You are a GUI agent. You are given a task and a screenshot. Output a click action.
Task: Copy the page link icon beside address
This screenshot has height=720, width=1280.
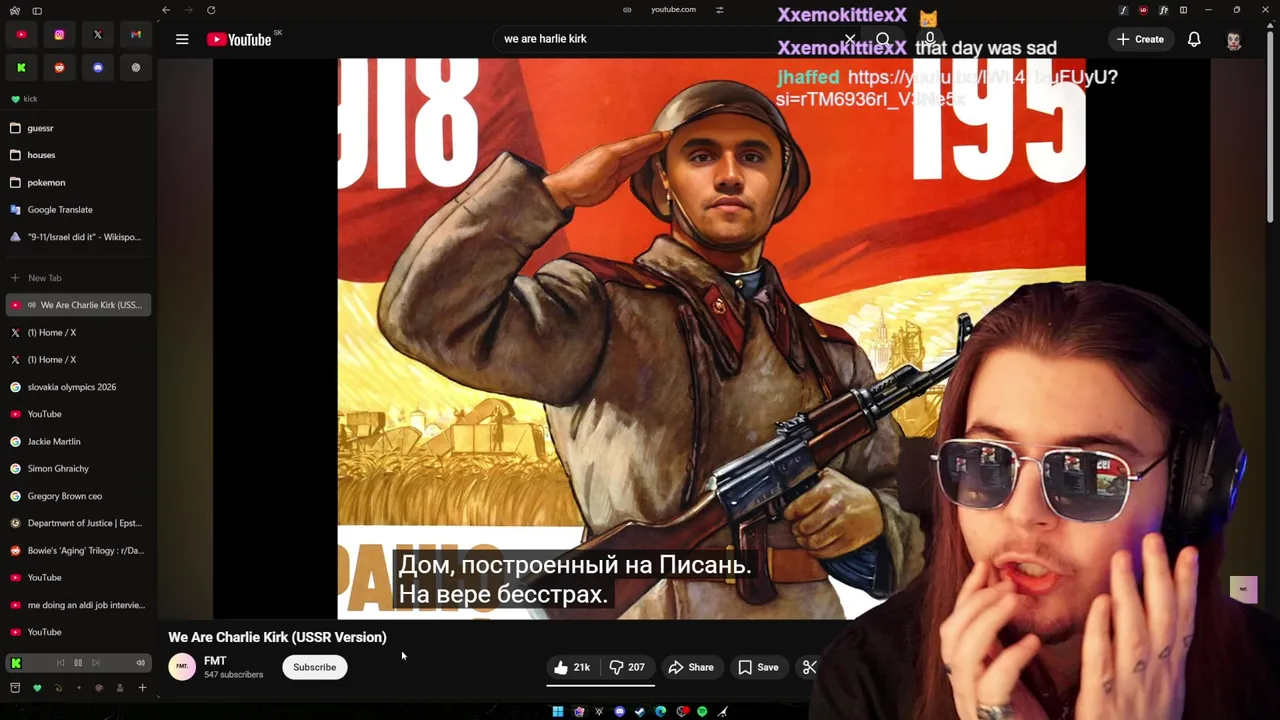[x=627, y=10]
